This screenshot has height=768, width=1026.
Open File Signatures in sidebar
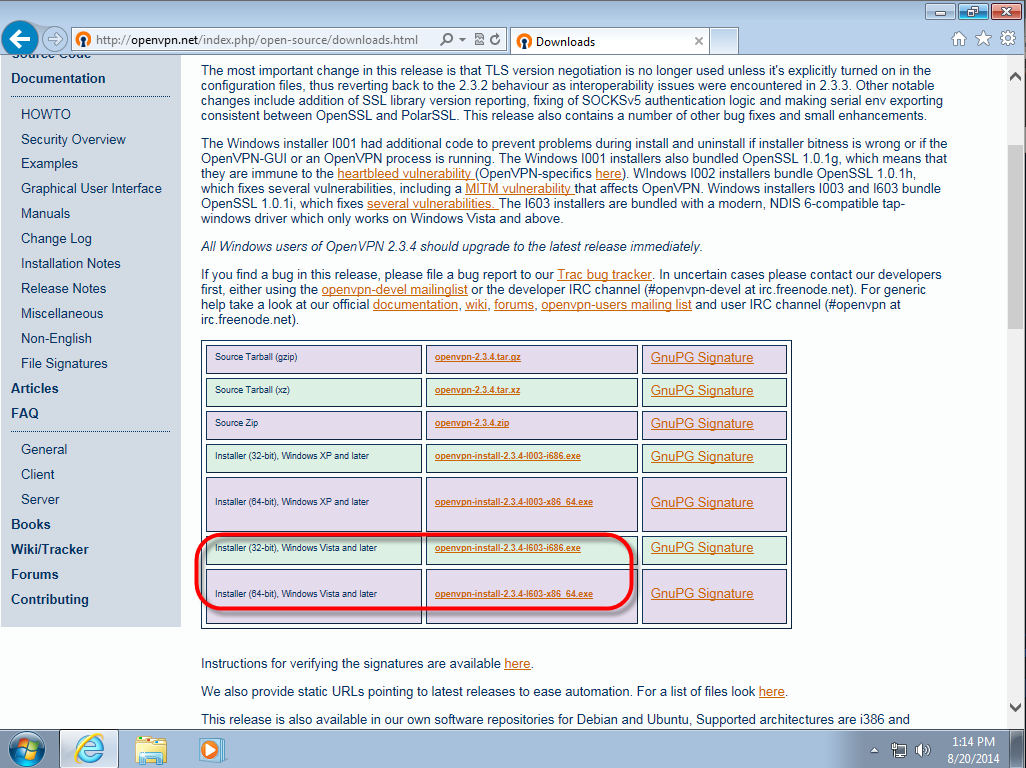point(64,364)
